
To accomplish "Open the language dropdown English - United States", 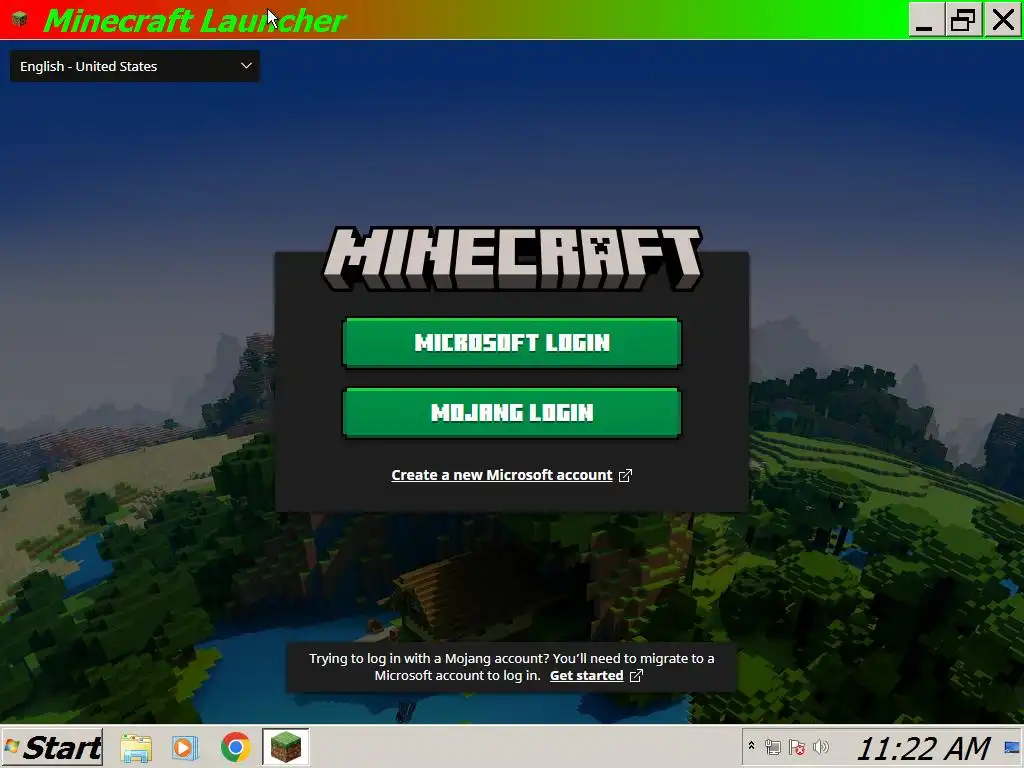I will (x=135, y=66).
